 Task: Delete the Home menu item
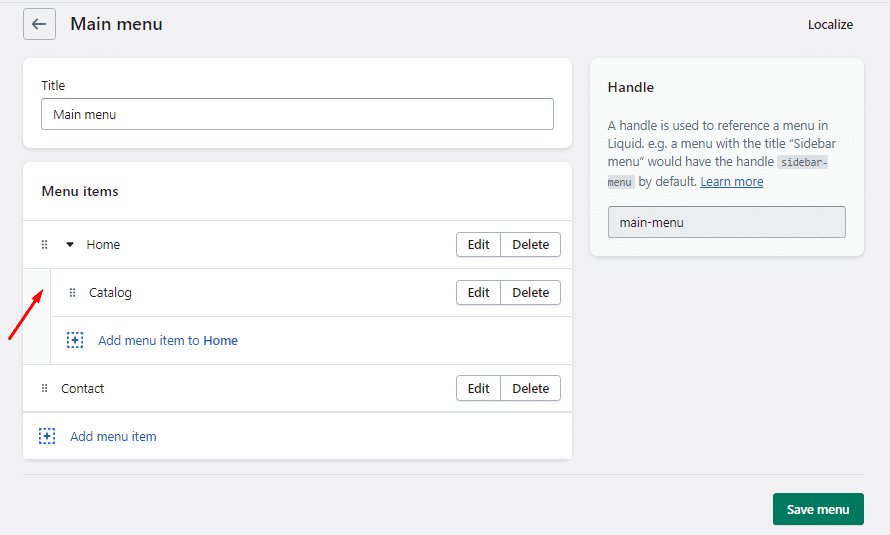click(530, 245)
